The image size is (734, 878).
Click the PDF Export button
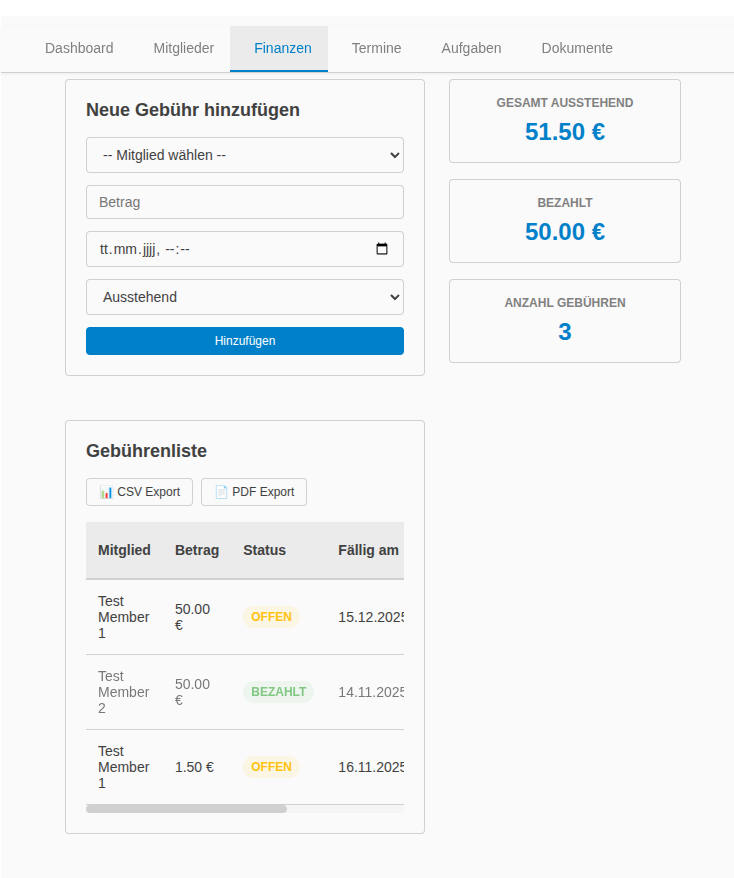[x=254, y=492]
